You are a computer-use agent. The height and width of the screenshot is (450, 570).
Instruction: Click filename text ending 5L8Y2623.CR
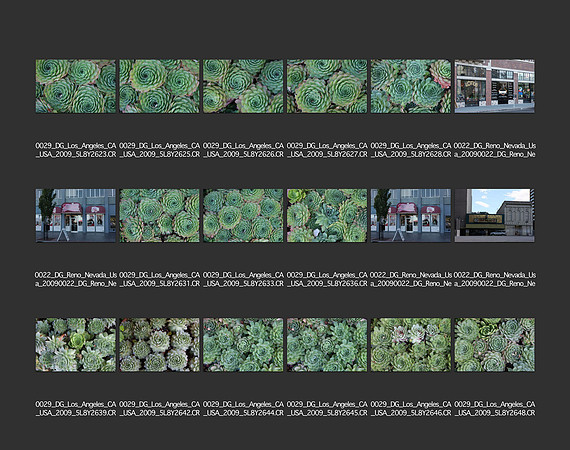76,150
